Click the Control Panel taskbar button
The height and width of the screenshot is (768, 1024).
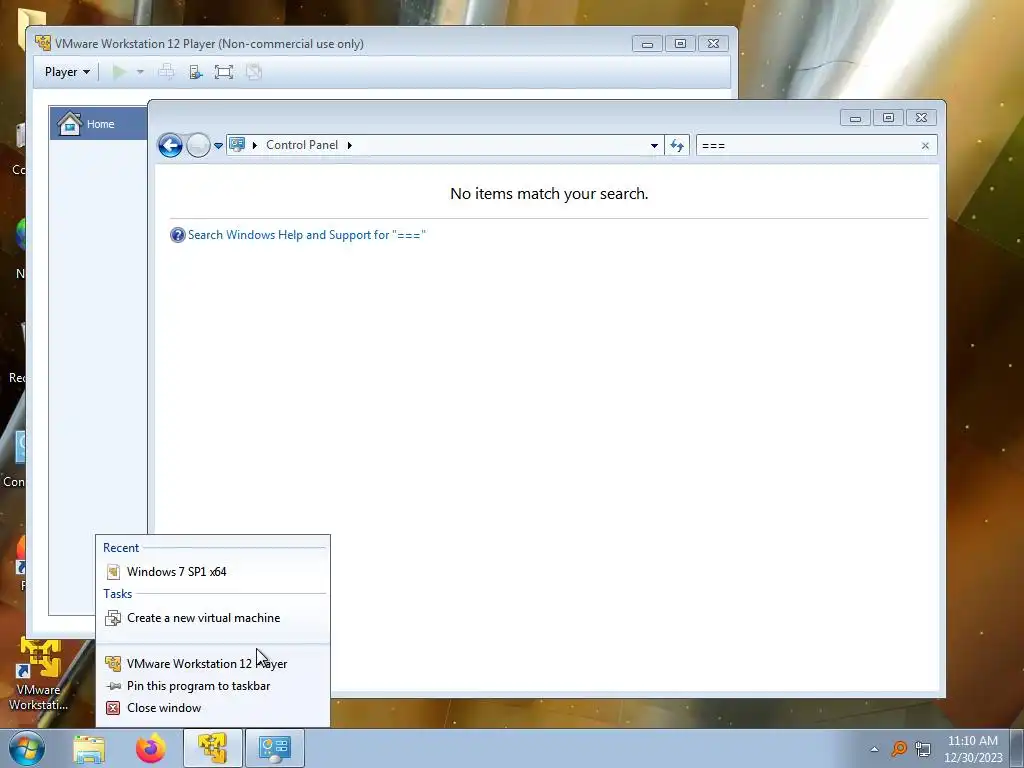point(274,748)
